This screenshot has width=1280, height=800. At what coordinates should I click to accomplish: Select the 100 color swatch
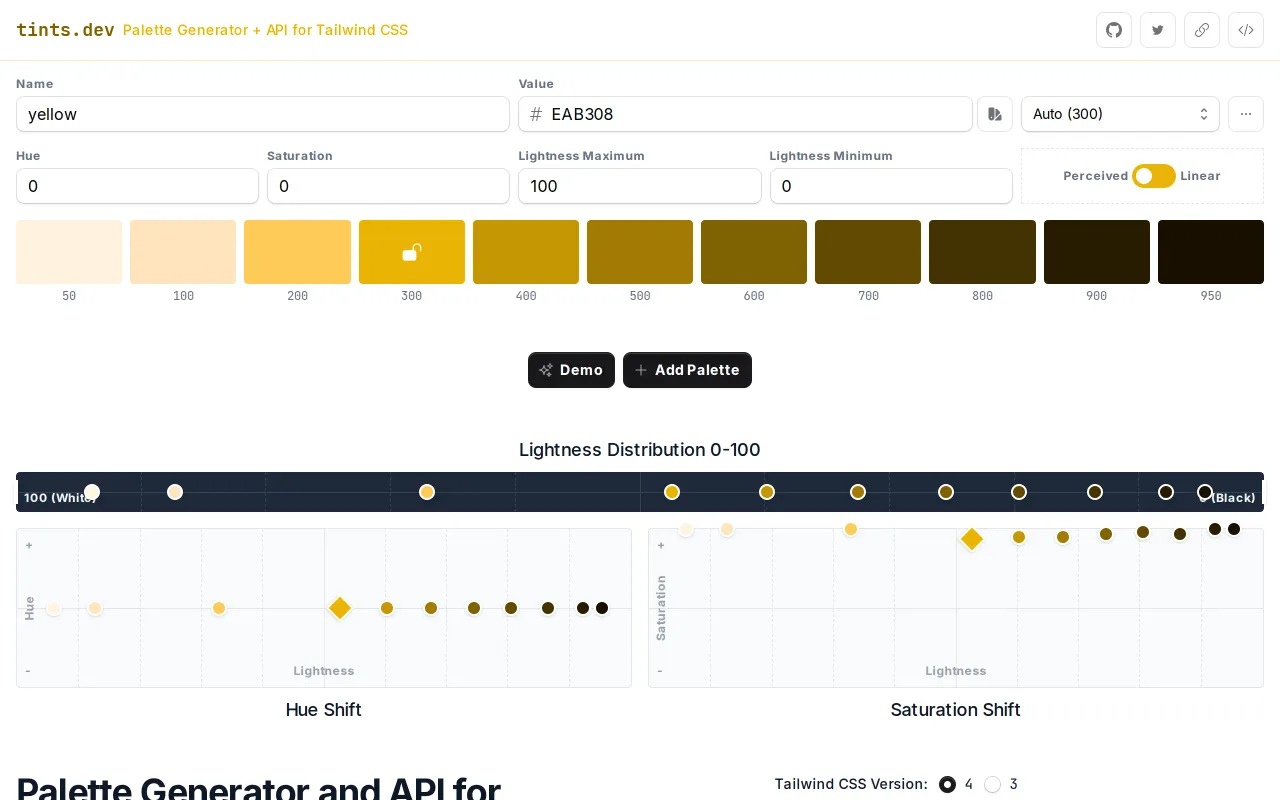183,252
